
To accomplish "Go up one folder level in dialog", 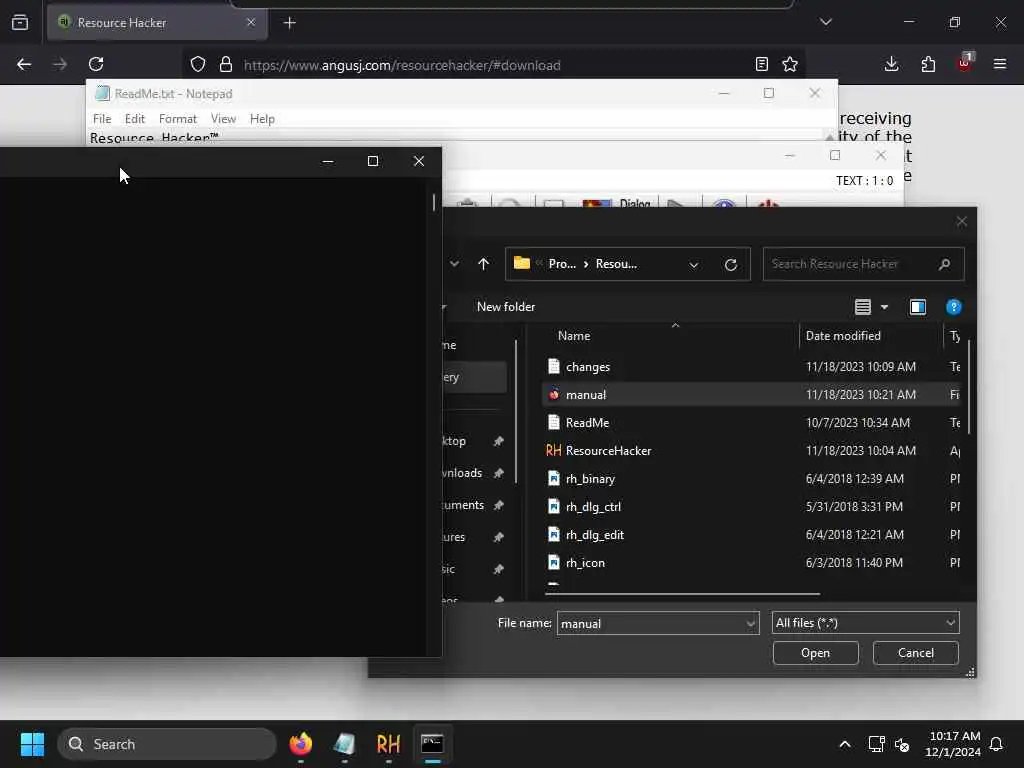I will 483,264.
